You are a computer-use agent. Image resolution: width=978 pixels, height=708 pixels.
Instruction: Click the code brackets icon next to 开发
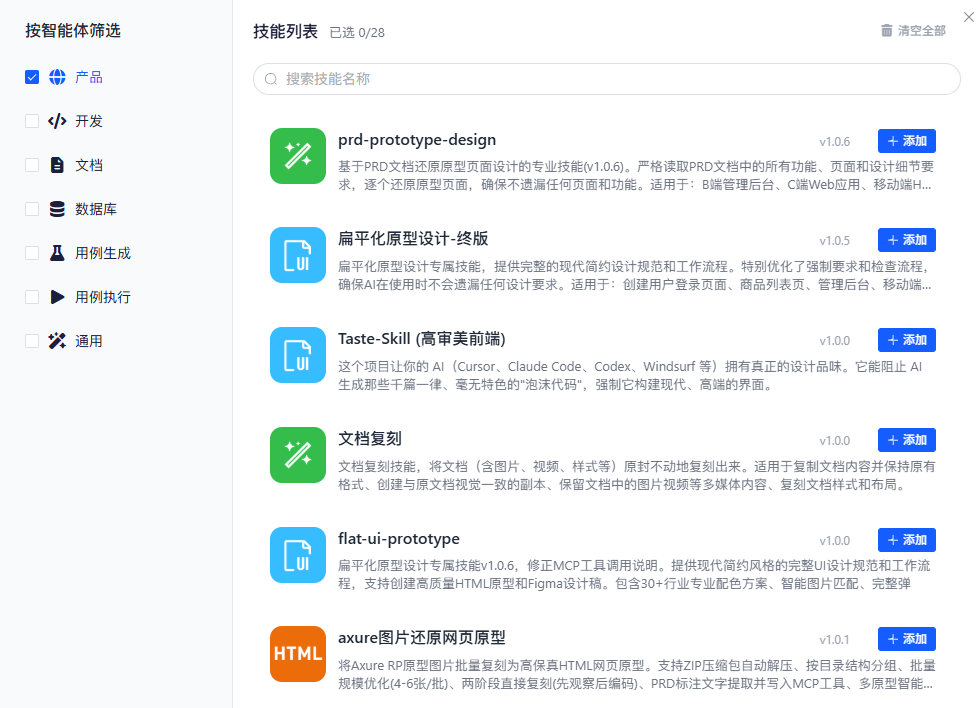pos(57,121)
